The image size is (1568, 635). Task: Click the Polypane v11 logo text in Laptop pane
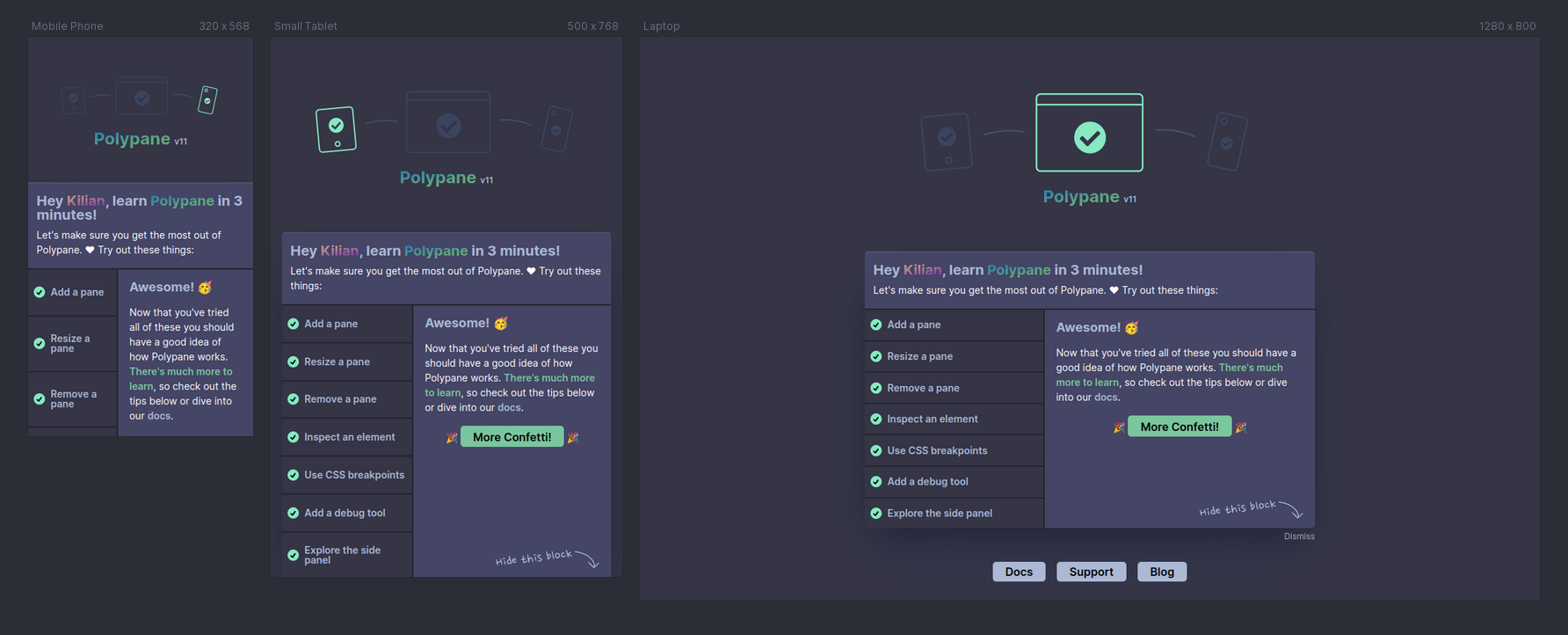1089,197
